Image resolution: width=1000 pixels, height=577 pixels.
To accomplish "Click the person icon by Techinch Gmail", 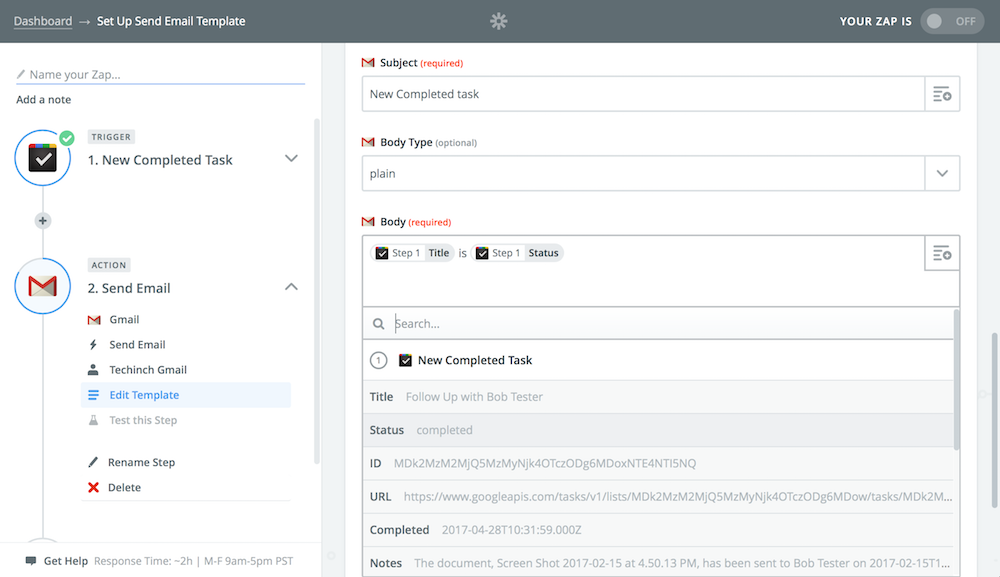I will [93, 370].
